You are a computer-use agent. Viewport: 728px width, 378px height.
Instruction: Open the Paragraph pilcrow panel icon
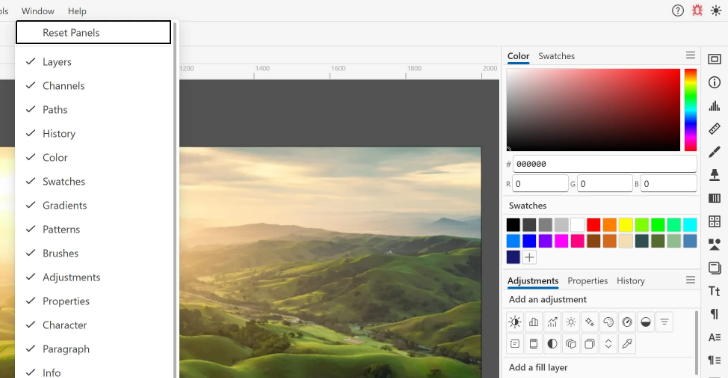click(714, 314)
